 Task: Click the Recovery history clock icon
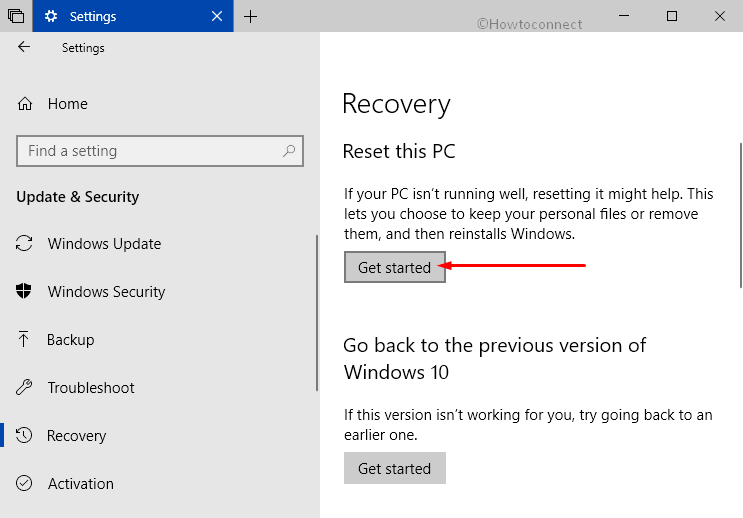pyautogui.click(x=24, y=435)
